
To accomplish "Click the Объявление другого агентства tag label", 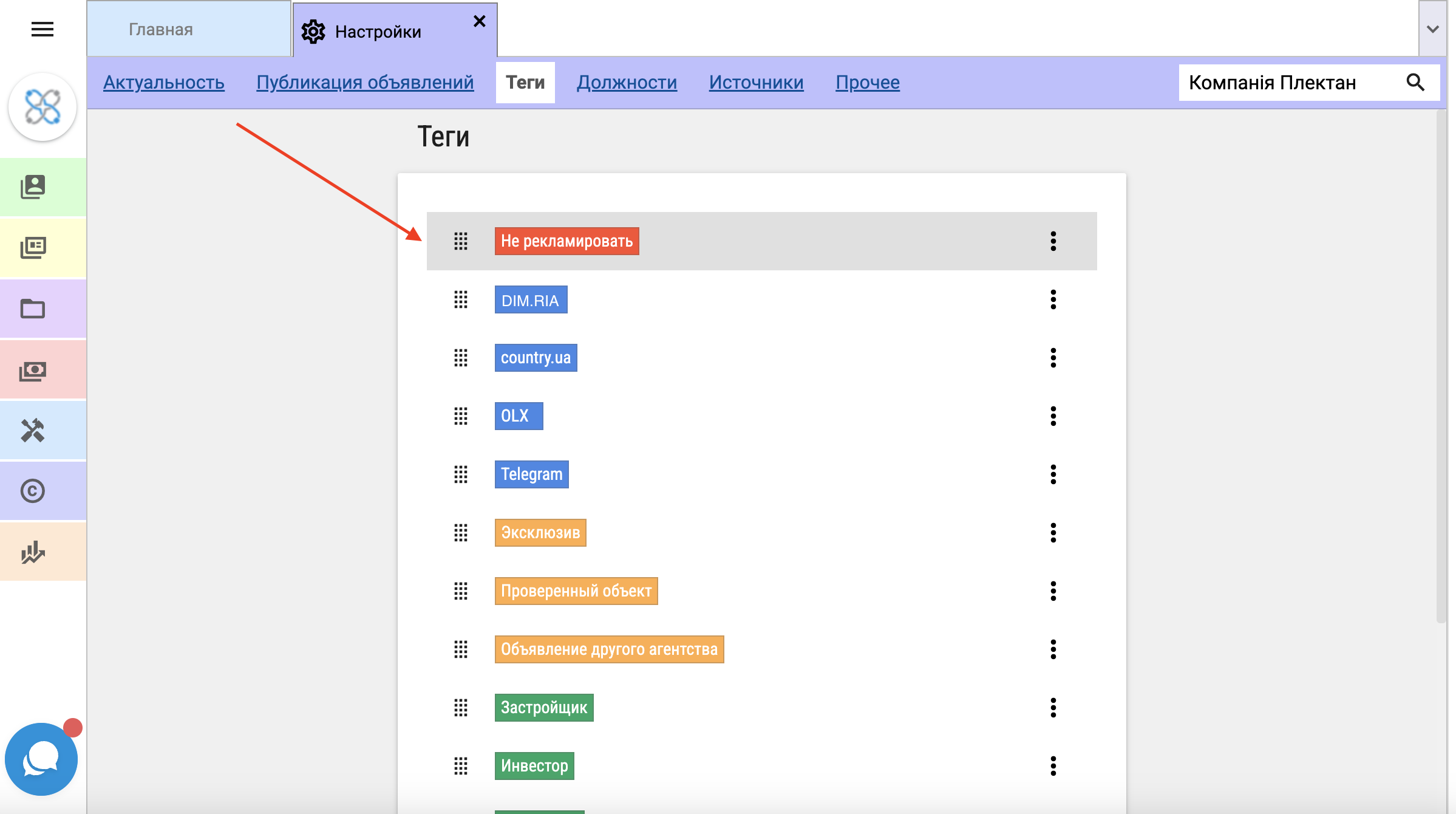I will tap(610, 649).
